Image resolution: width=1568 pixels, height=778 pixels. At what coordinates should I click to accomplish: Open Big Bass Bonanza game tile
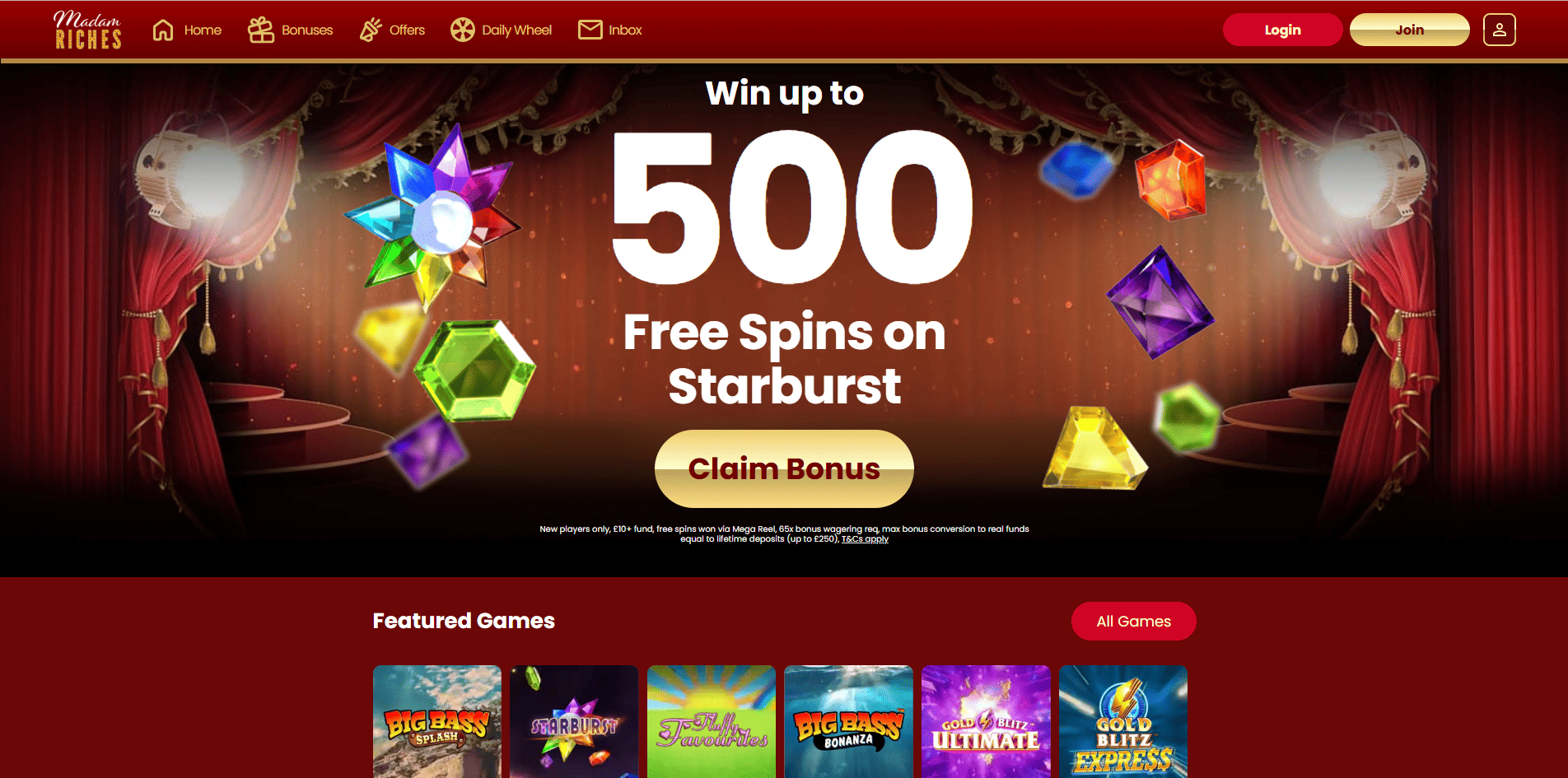(x=849, y=721)
